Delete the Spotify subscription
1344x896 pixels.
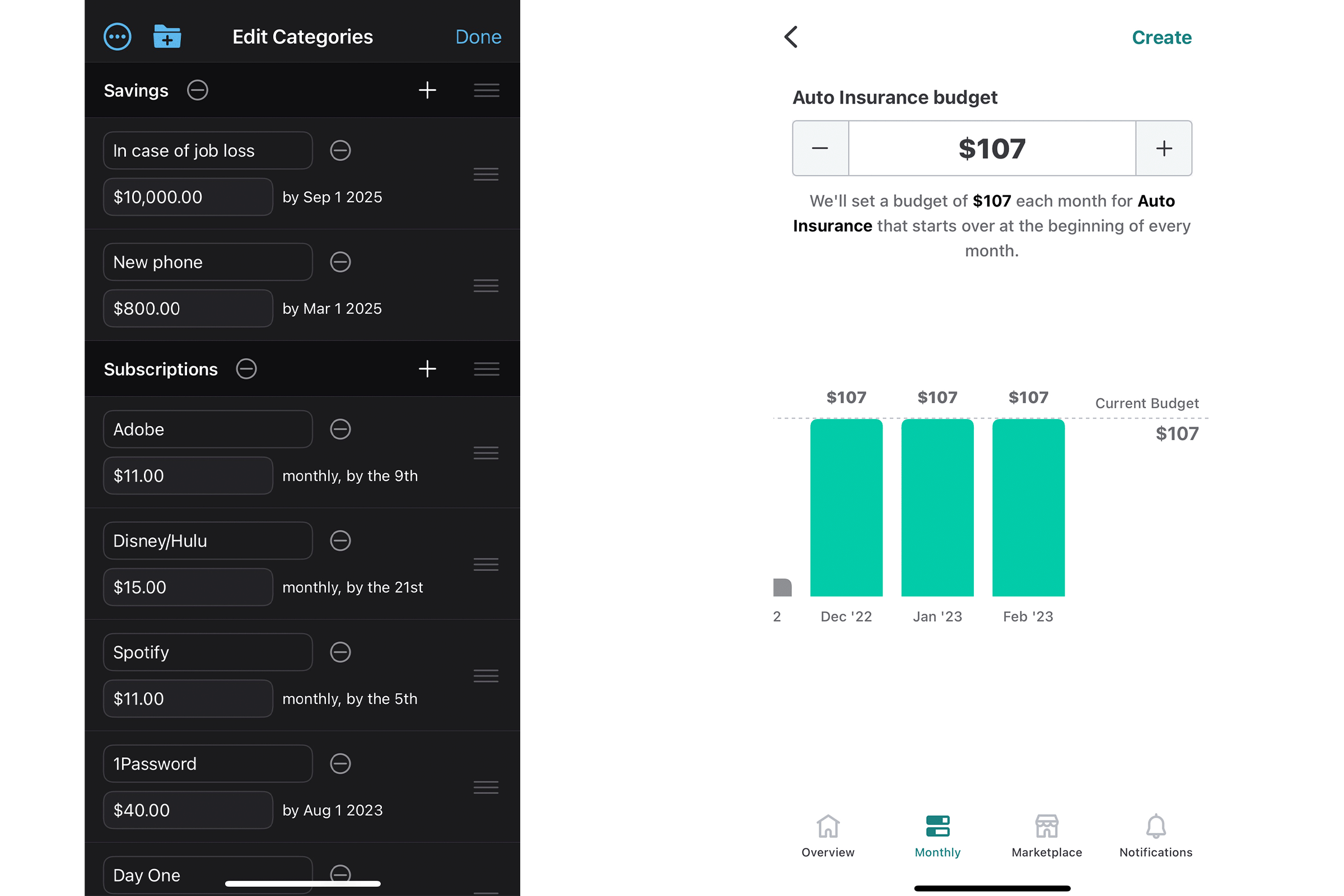click(340, 652)
